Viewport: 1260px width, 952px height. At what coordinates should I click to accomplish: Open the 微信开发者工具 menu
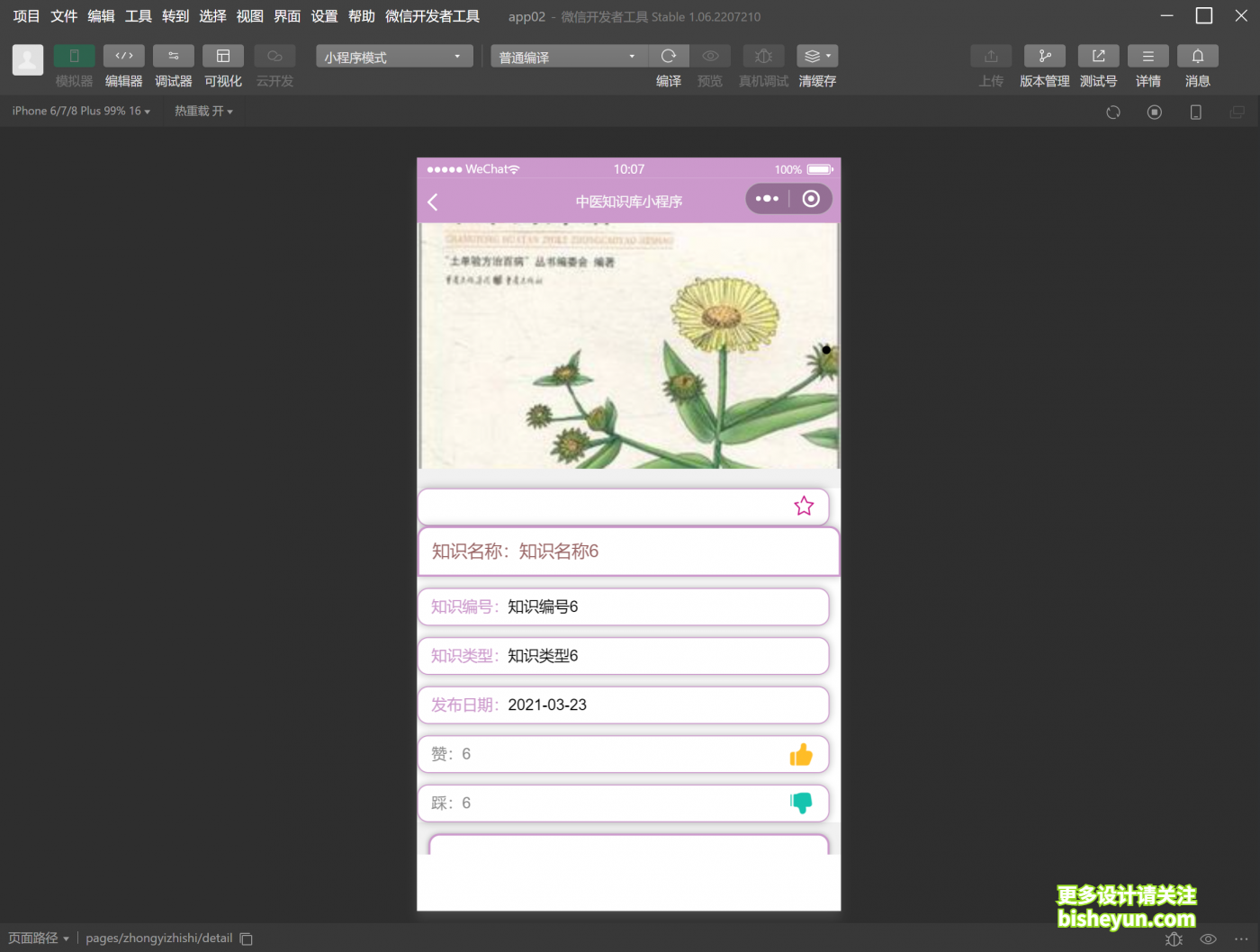point(433,16)
